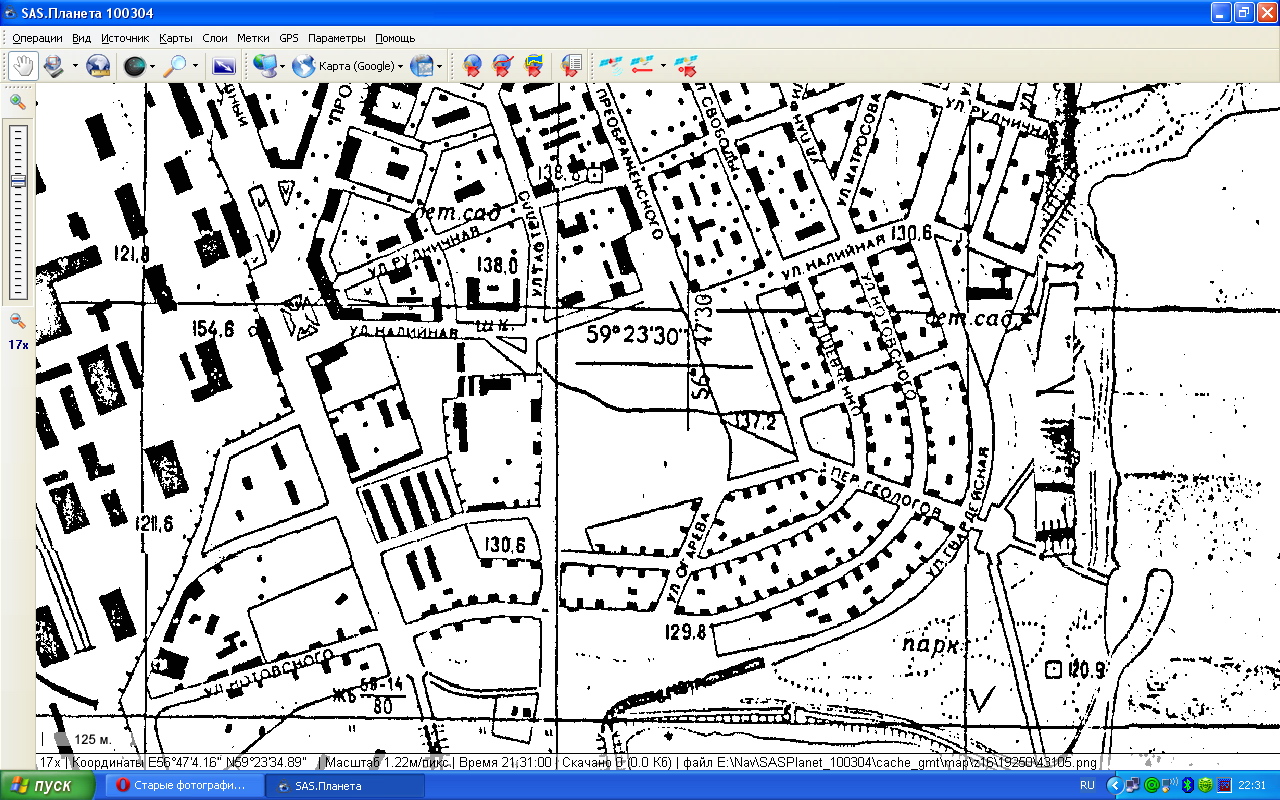Click the vertical zoom level slider handle
1280x800 pixels.
(x=18, y=181)
